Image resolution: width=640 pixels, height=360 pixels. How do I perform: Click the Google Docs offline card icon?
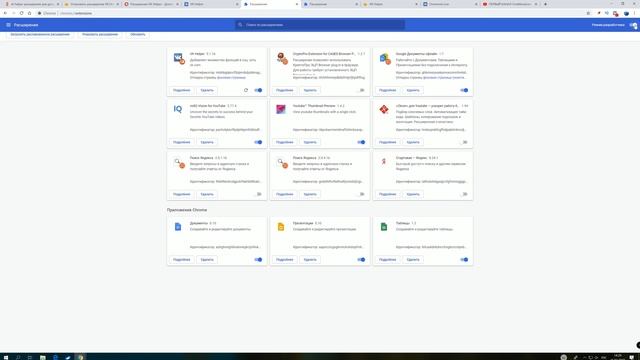point(385,58)
